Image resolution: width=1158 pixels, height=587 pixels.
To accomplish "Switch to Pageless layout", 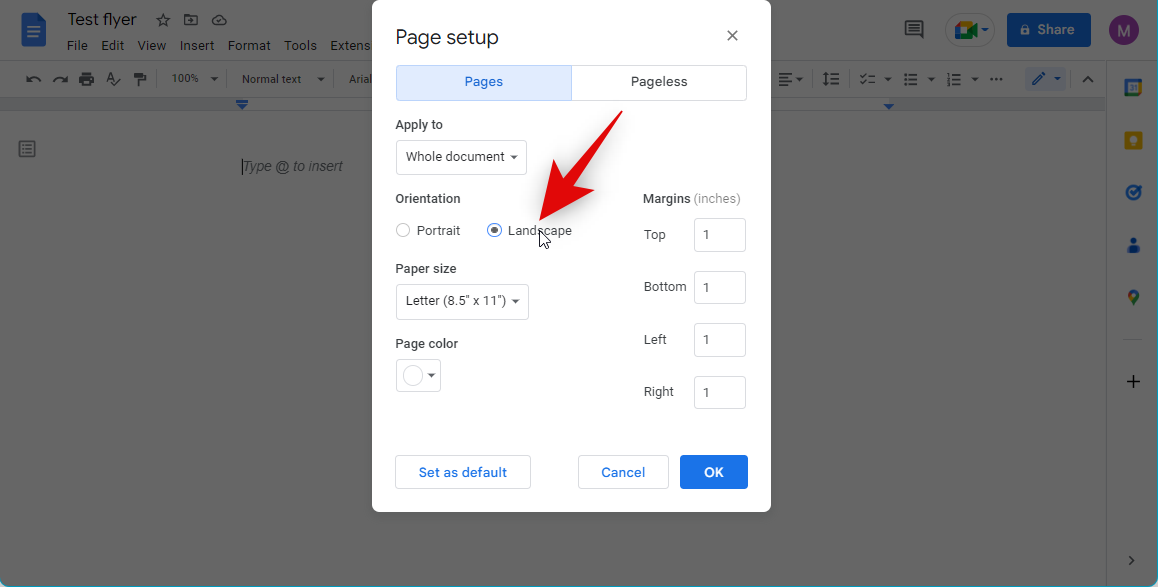I will pyautogui.click(x=659, y=82).
